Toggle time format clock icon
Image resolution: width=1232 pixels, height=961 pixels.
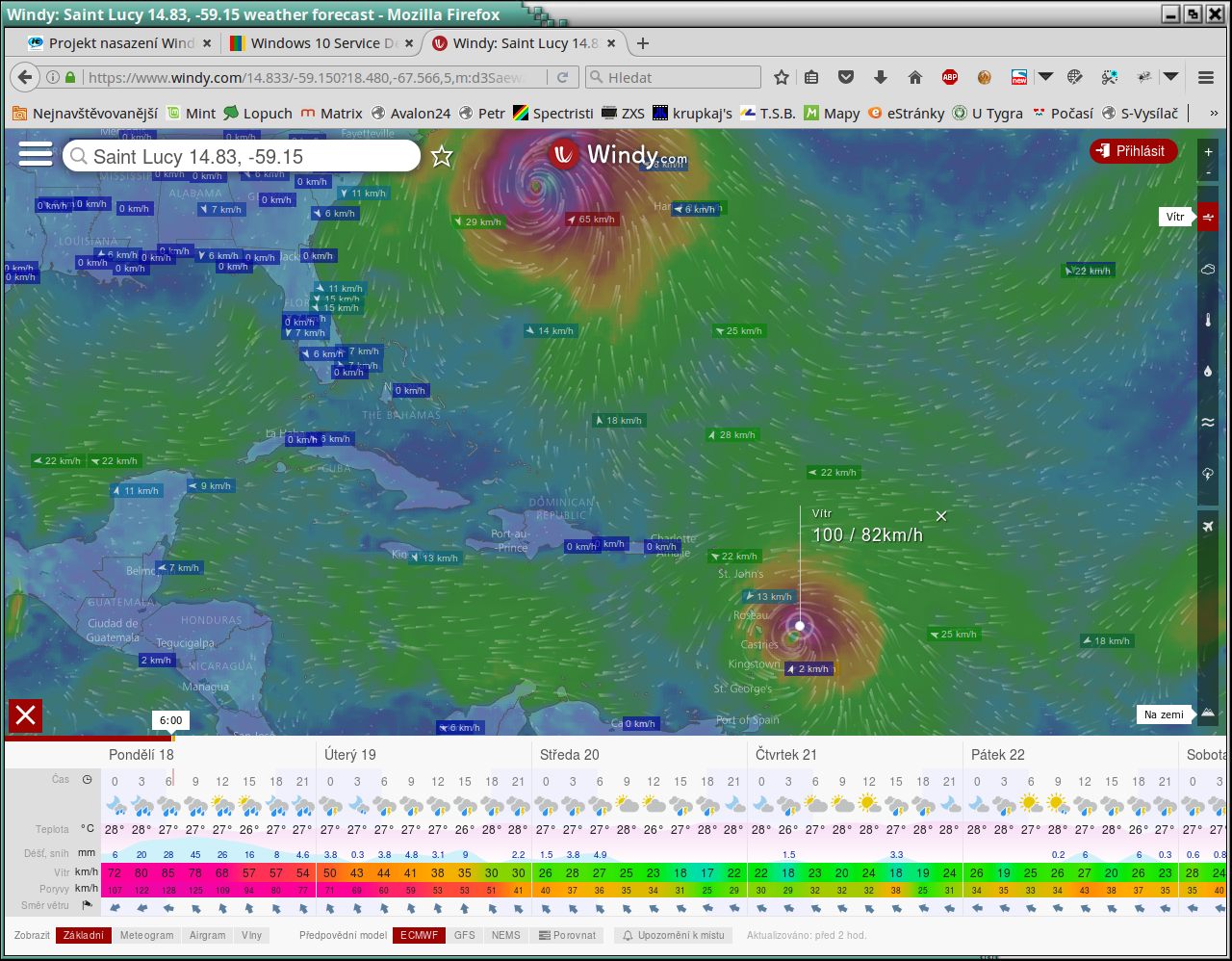point(87,779)
